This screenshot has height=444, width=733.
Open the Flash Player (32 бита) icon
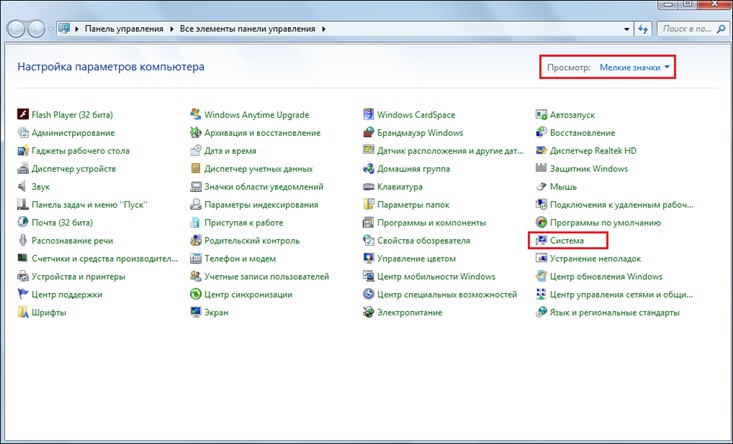(x=23, y=114)
